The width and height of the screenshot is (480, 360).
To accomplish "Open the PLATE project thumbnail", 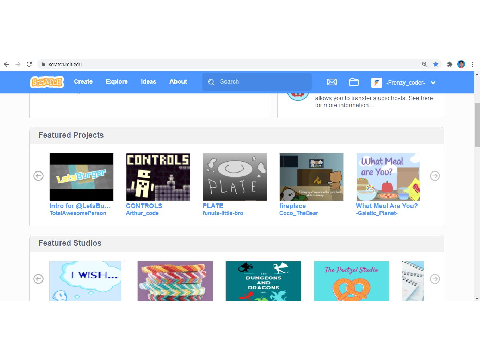I will coord(235,177).
